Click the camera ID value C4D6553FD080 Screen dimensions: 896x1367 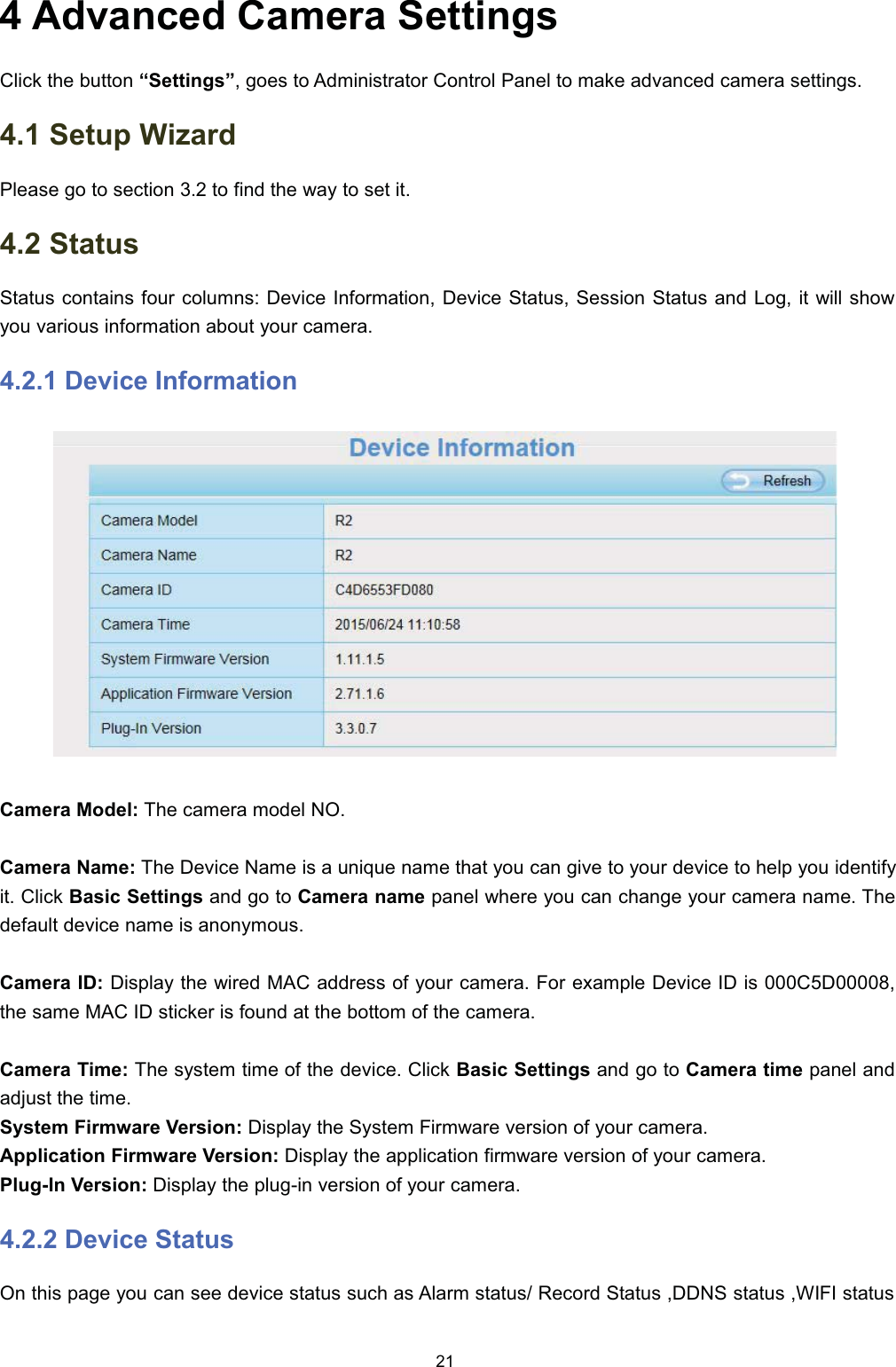tap(384, 590)
